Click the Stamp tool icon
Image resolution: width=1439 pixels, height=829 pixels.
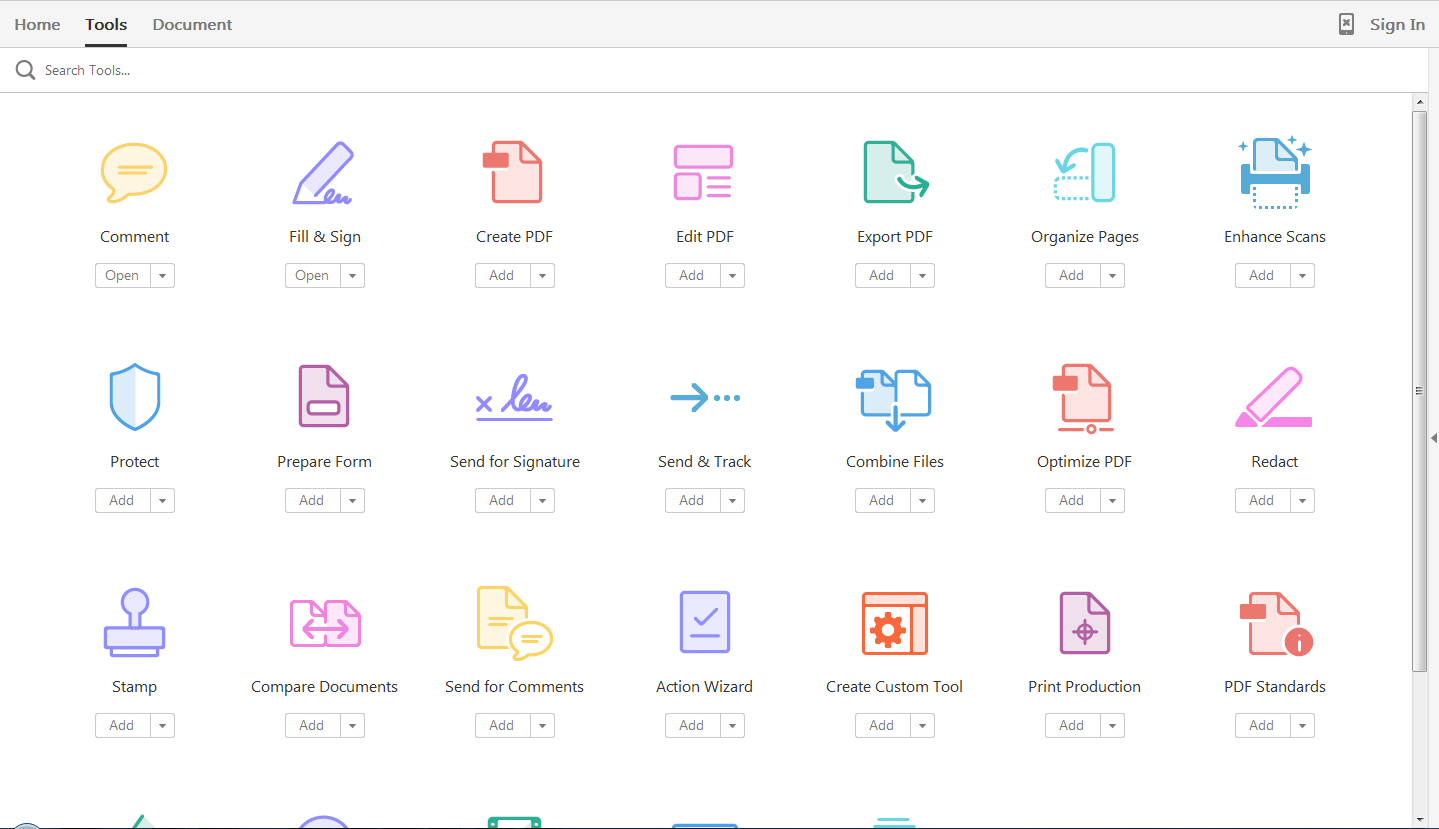click(134, 622)
